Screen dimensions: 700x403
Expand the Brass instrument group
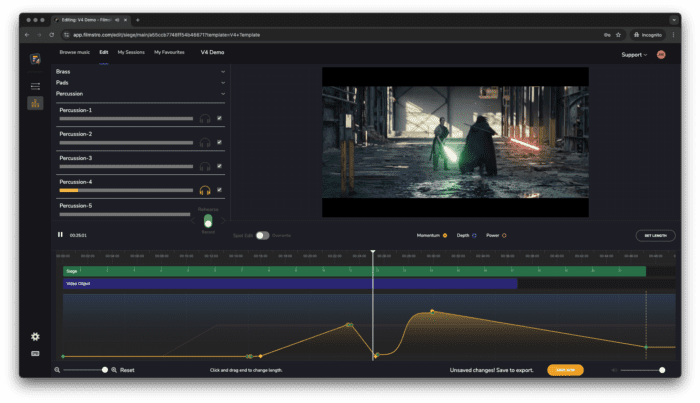tap(223, 71)
